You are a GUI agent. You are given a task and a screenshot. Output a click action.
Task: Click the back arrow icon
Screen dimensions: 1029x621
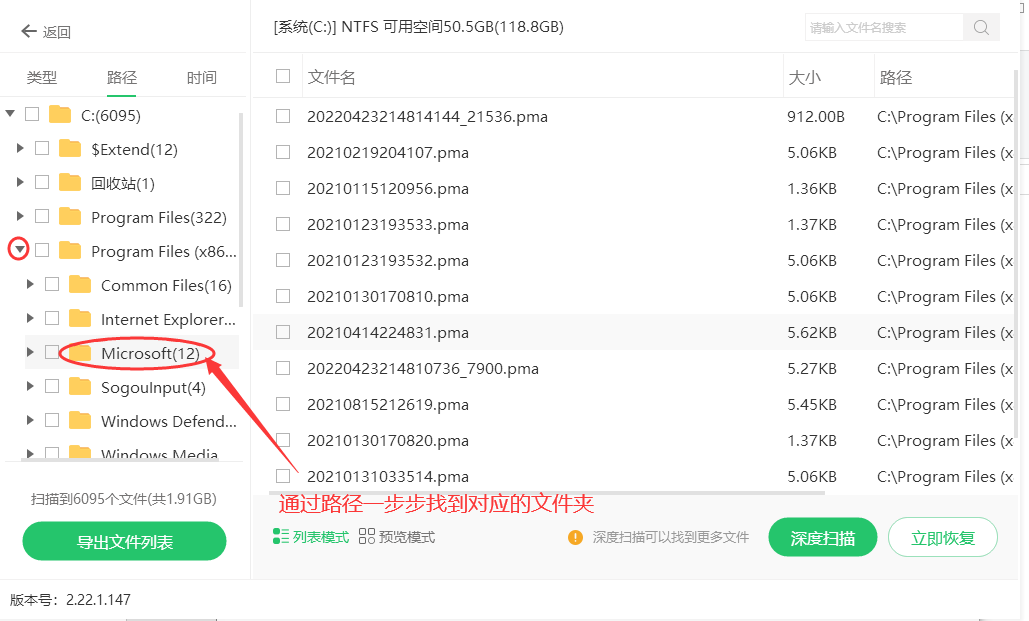28,32
